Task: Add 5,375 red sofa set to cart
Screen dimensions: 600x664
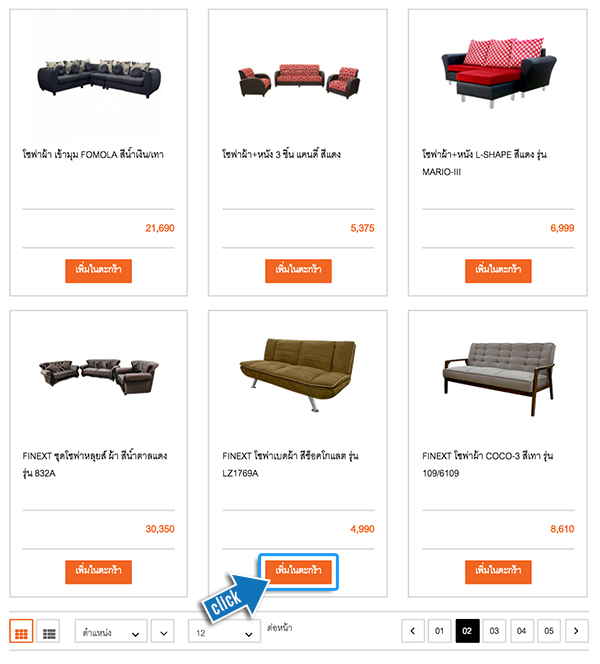Action: click(298, 271)
